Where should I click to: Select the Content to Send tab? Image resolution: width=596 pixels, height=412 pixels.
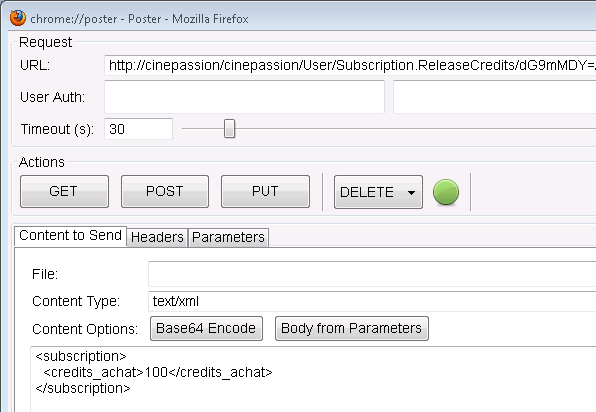(70, 236)
